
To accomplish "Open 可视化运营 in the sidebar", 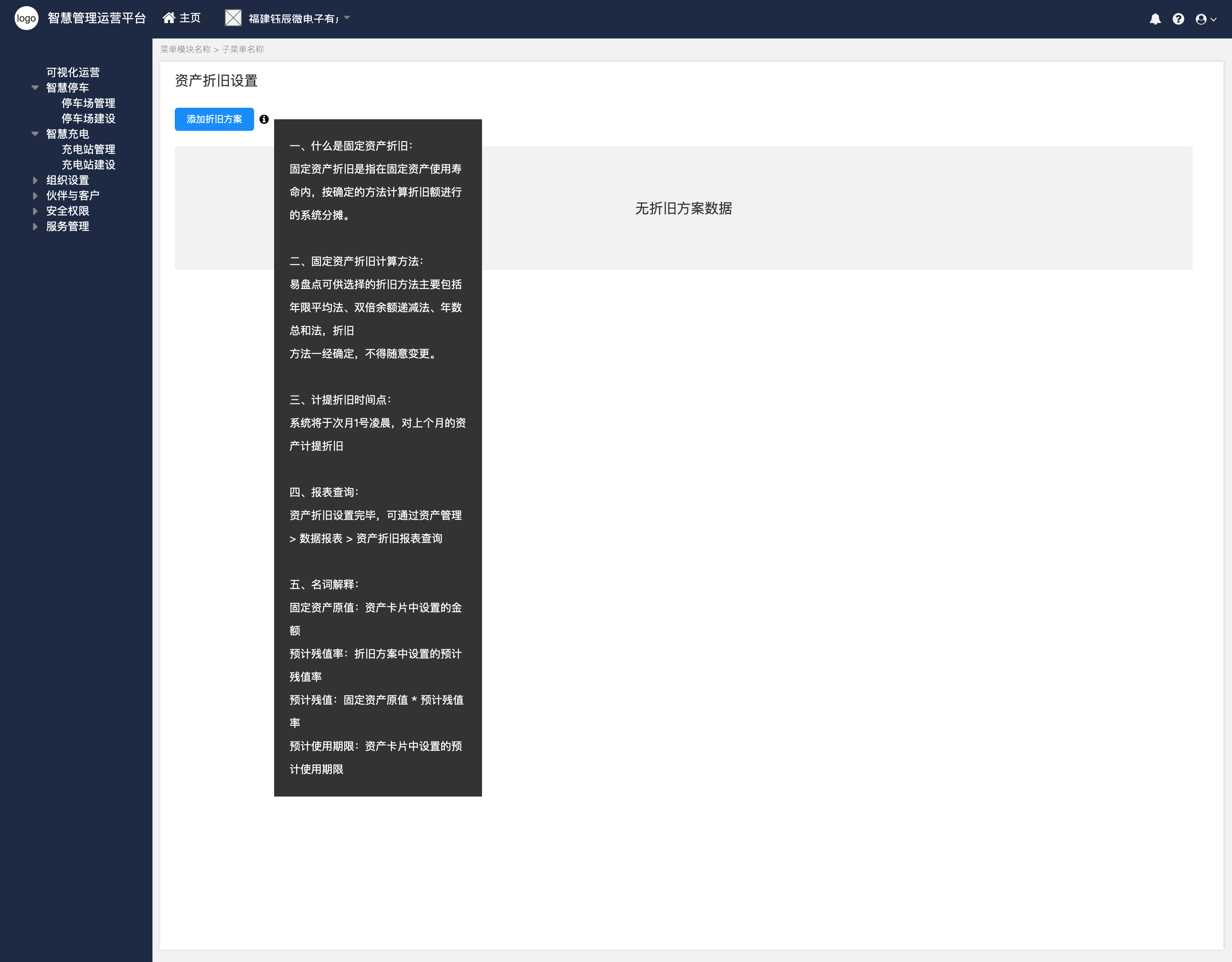I will pyautogui.click(x=73, y=72).
